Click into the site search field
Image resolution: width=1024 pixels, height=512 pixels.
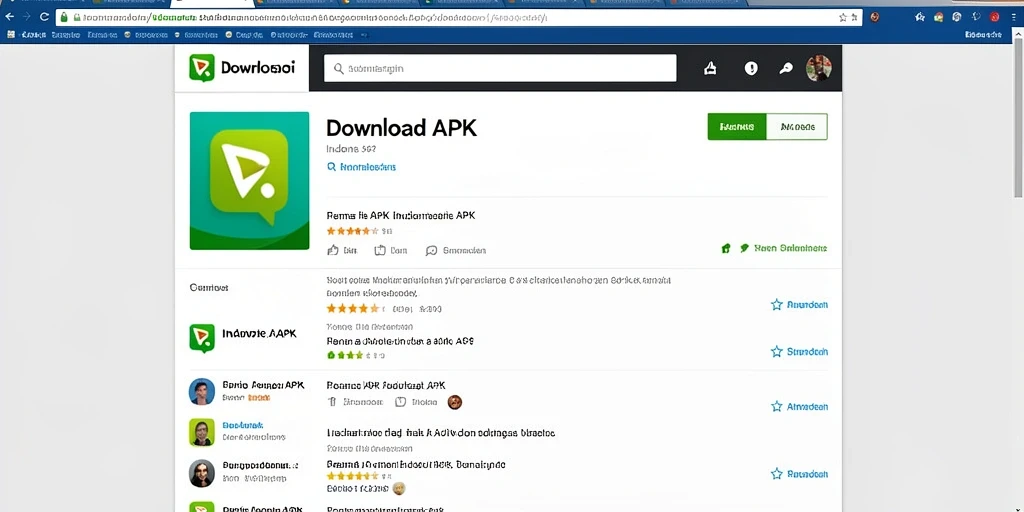500,68
